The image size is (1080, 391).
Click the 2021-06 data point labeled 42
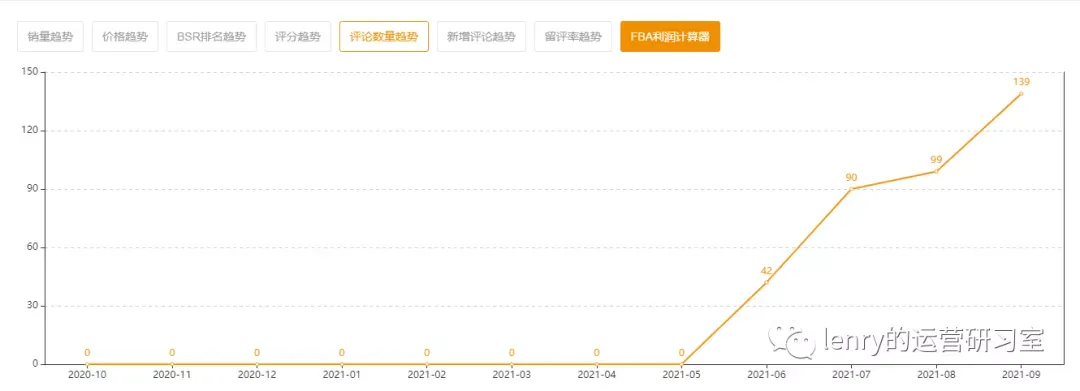pyautogui.click(x=767, y=282)
